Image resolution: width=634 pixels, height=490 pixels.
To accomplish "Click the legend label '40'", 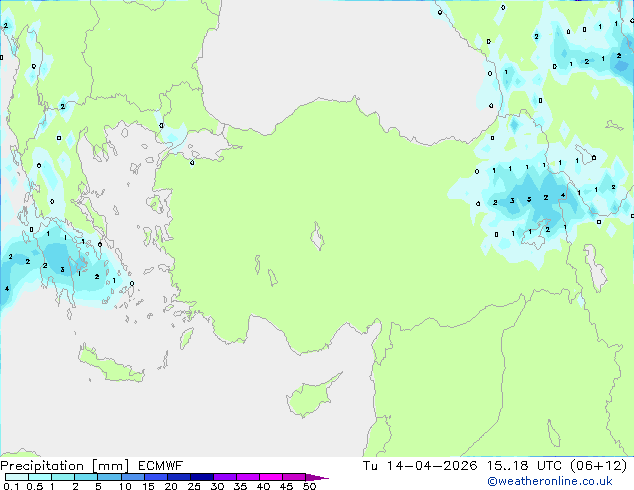I will click(263, 486).
